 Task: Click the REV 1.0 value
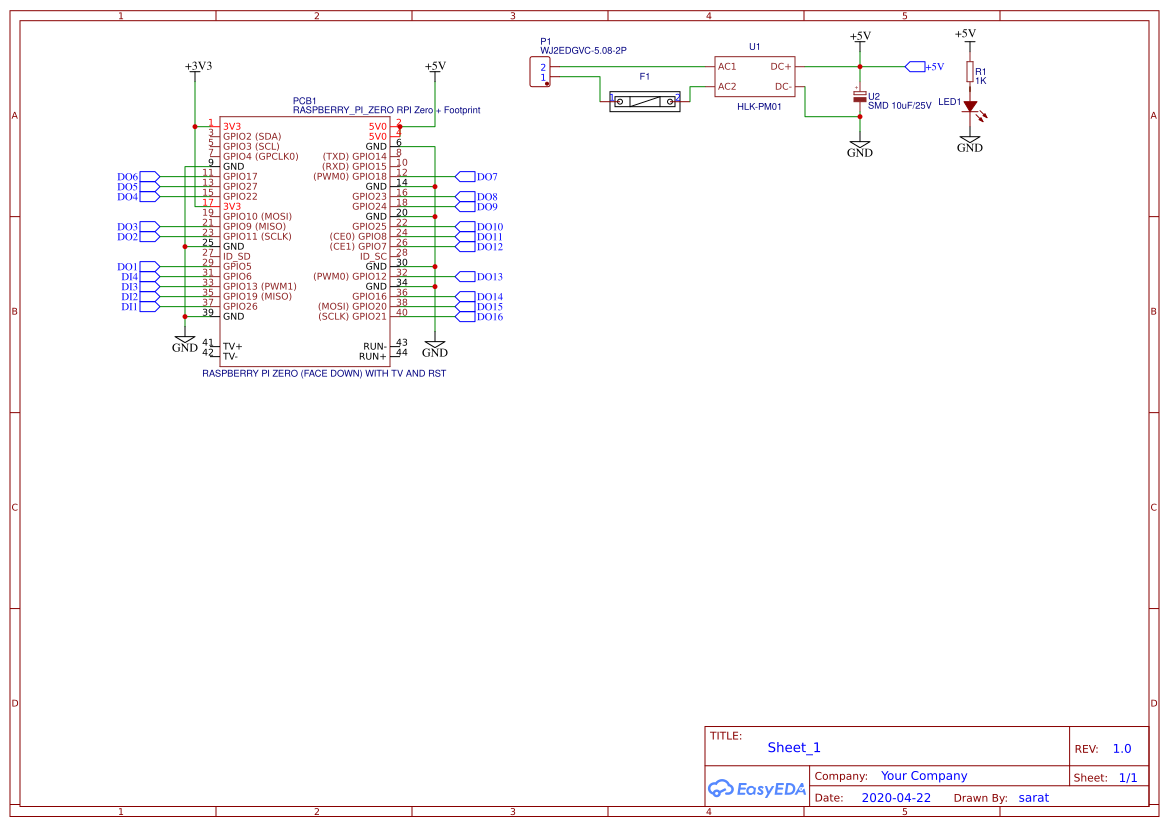coord(1121,748)
